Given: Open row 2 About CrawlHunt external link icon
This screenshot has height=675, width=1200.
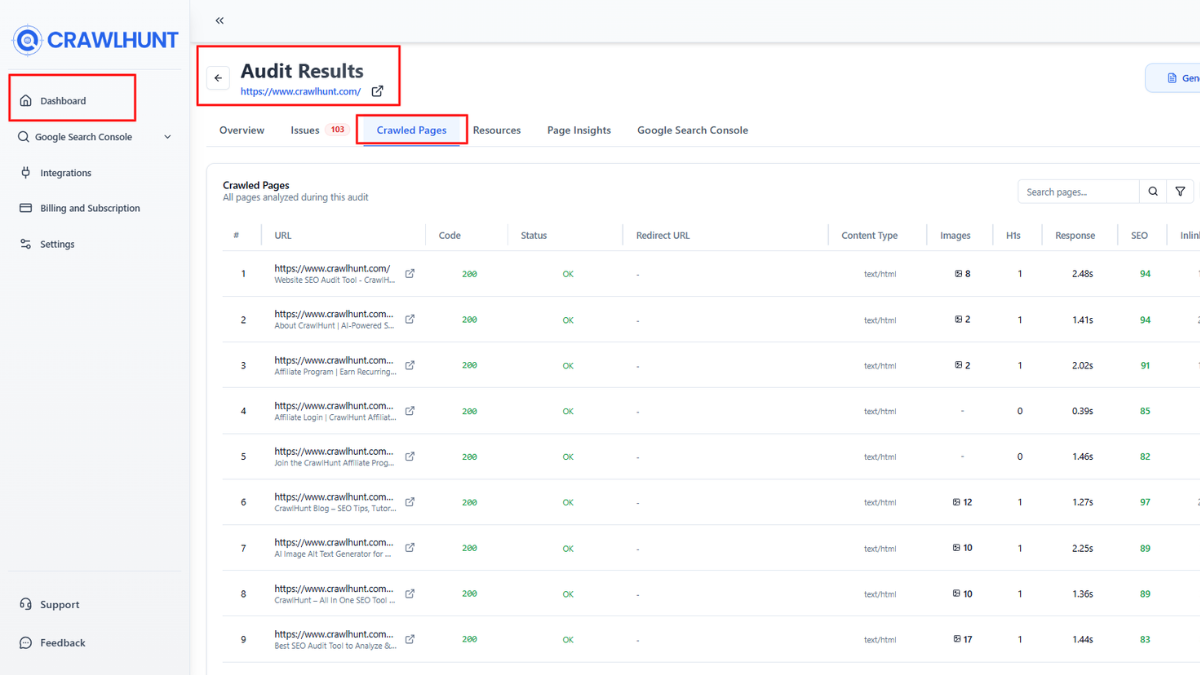Looking at the screenshot, I should click(410, 319).
